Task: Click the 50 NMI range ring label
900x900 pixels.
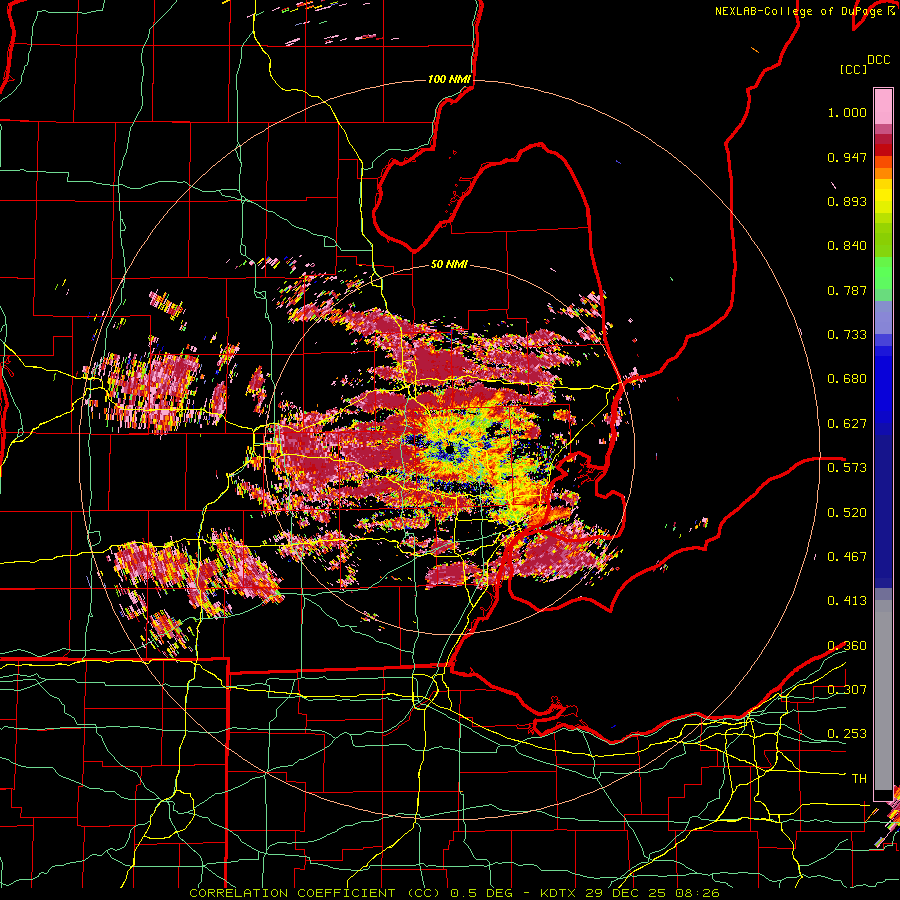Action: 449,264
